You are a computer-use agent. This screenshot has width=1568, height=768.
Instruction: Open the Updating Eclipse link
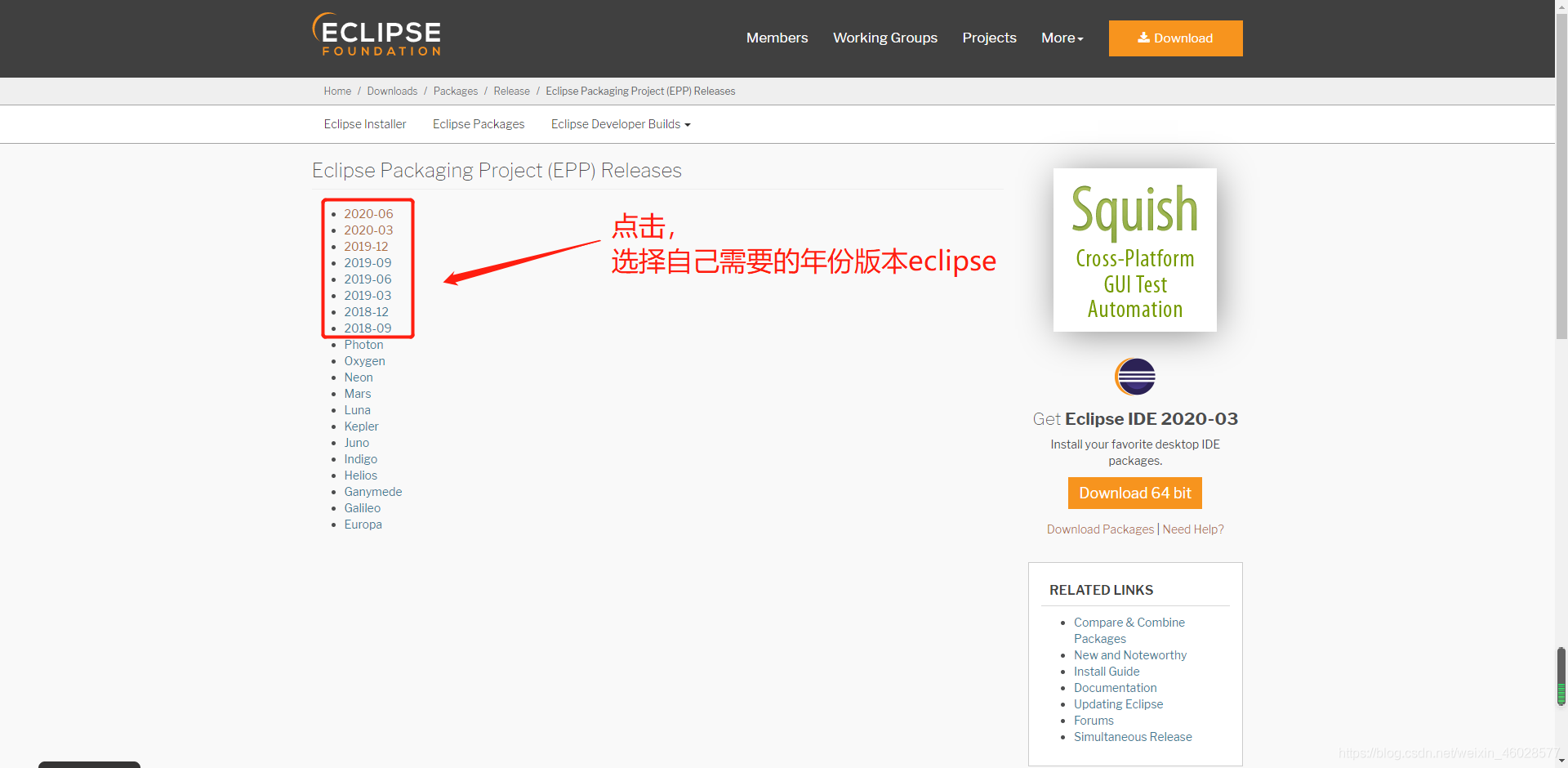pyautogui.click(x=1118, y=704)
